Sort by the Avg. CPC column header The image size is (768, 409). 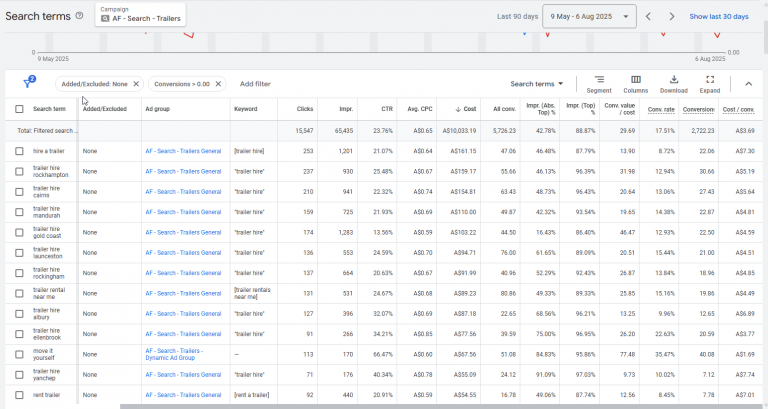420,109
